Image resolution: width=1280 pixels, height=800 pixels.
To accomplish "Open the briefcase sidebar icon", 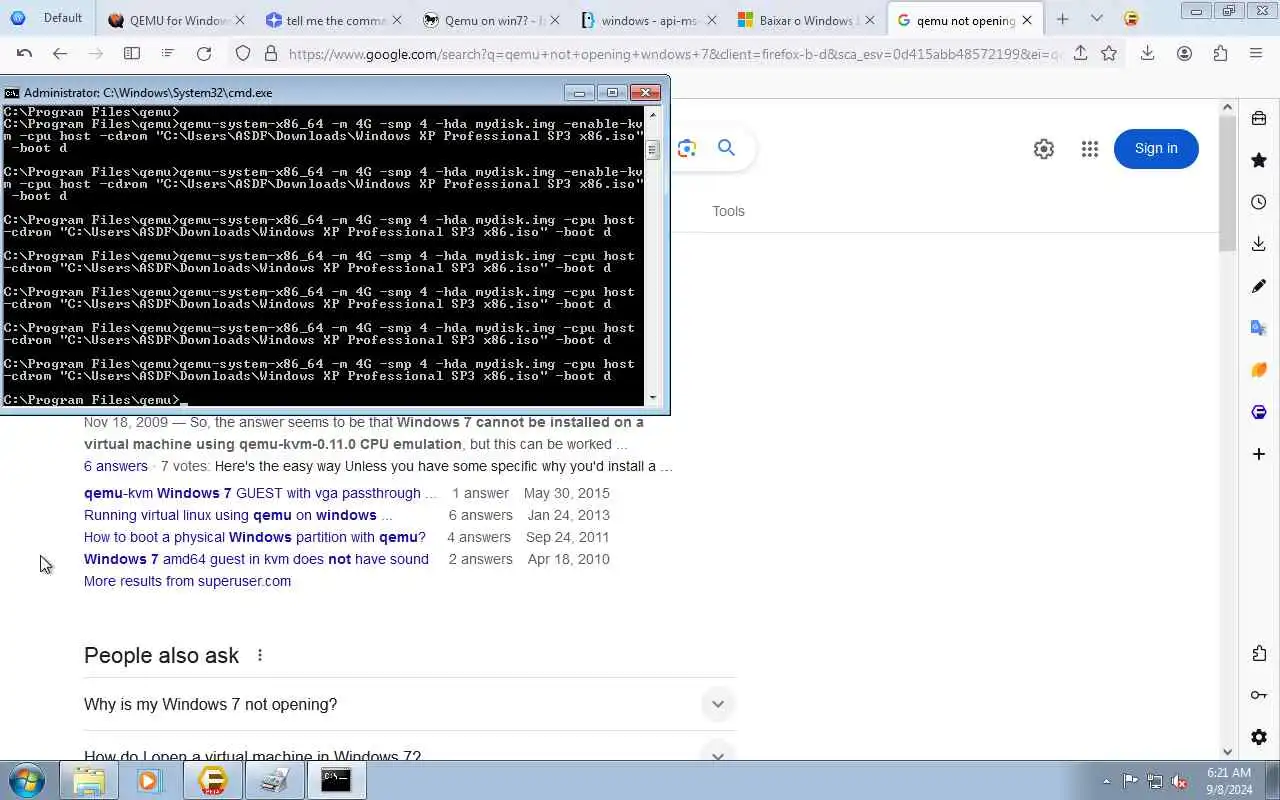I will point(1259,118).
